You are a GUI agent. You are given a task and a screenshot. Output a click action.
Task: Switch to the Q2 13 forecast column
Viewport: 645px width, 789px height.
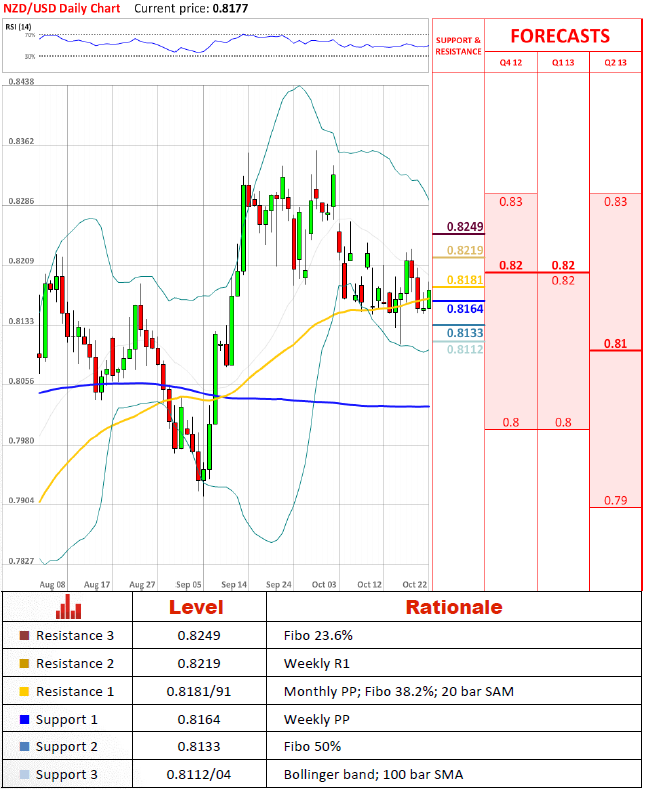point(615,62)
